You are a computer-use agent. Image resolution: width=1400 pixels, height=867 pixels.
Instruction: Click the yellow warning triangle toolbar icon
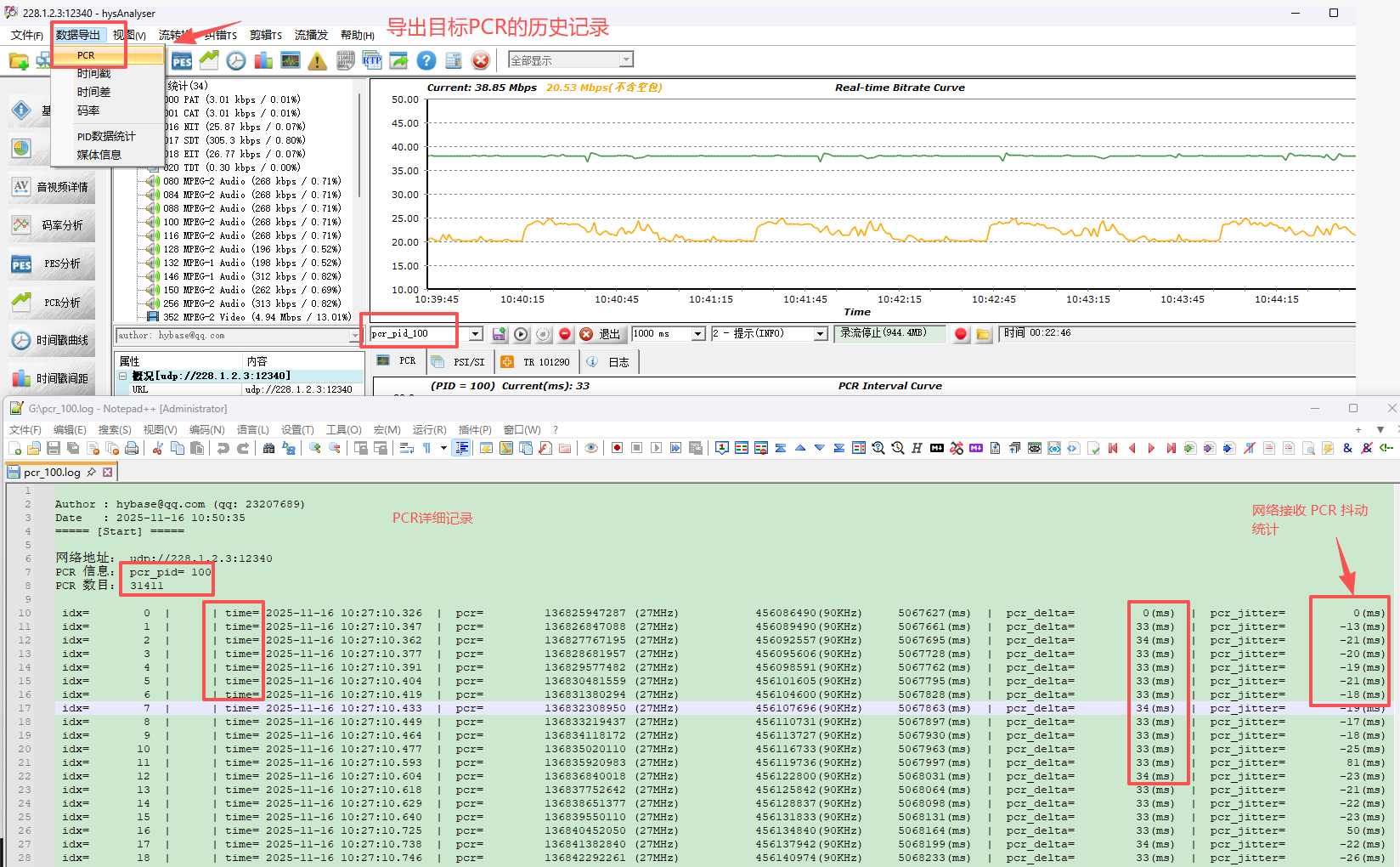coord(317,60)
